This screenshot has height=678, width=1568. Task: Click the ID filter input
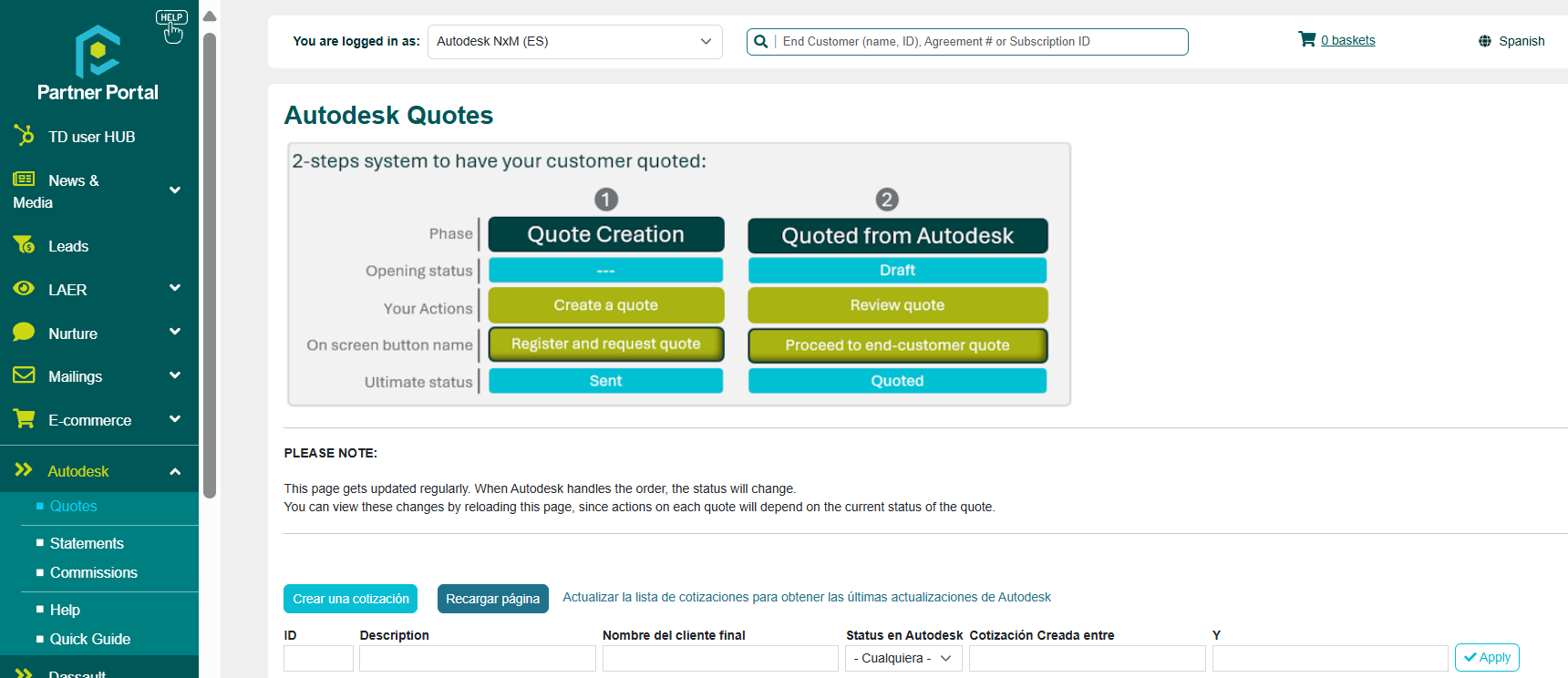coord(318,658)
